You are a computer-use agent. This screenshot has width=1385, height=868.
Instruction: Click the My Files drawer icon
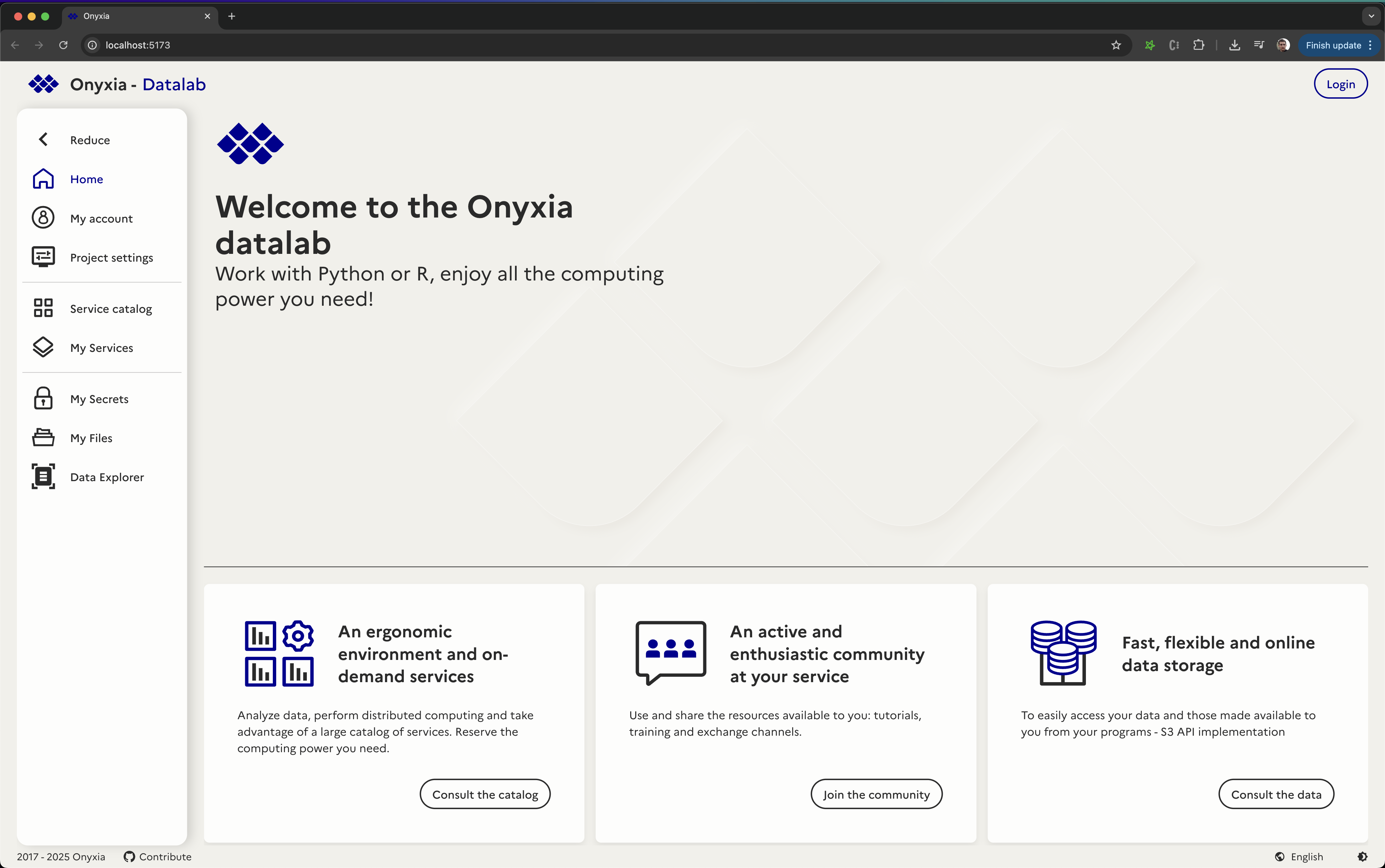[43, 437]
